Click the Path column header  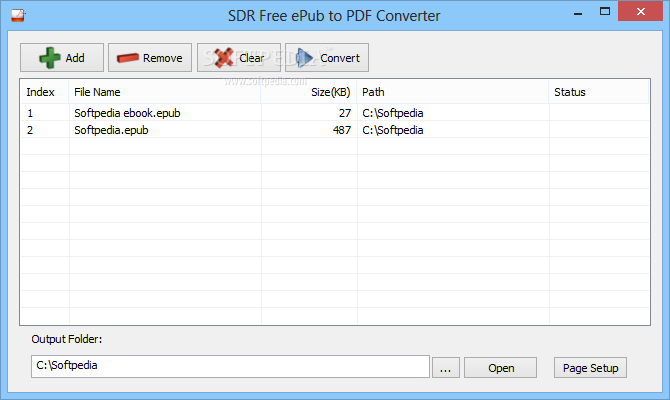pos(453,92)
